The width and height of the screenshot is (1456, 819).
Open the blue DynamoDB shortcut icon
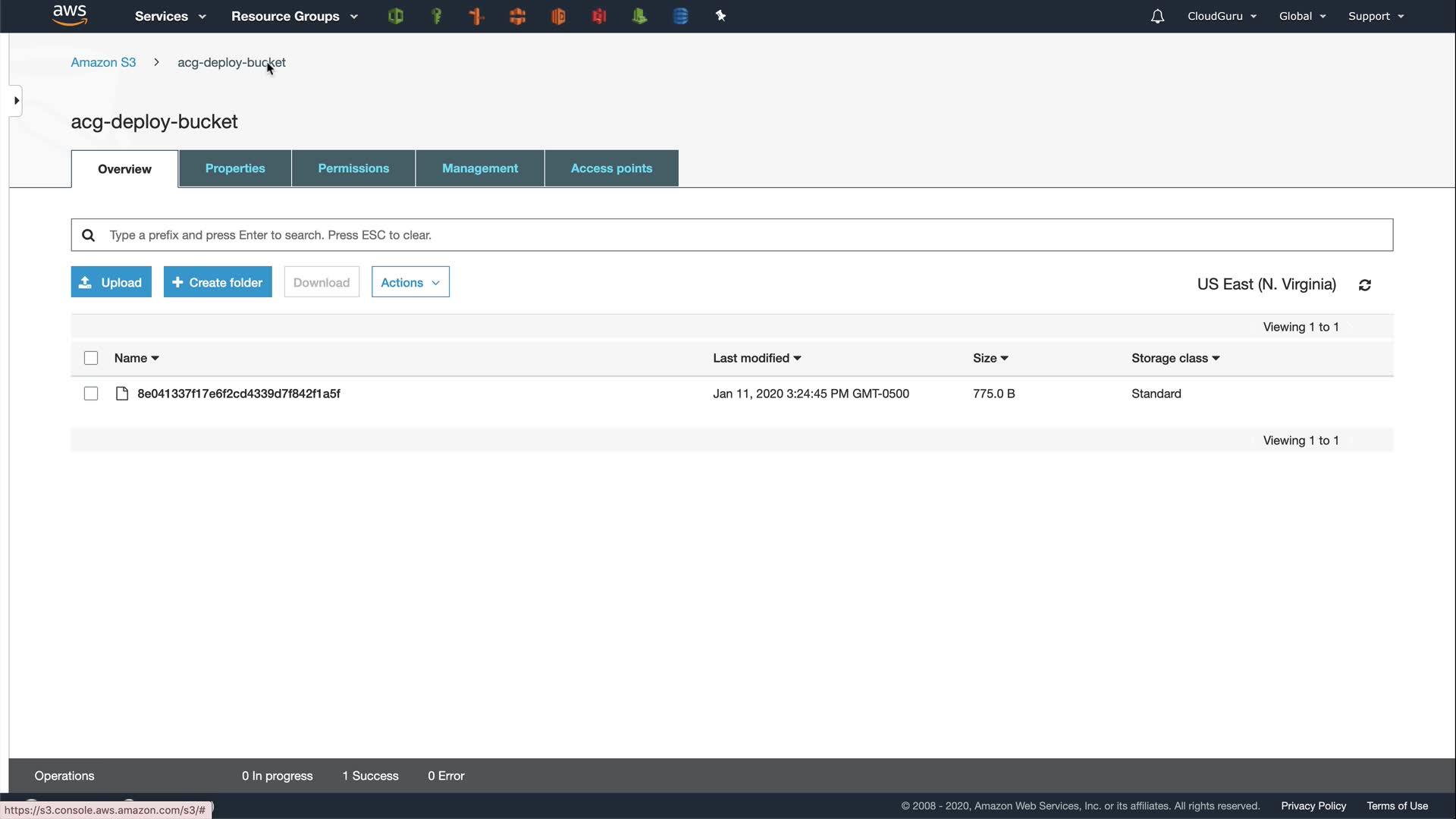point(680,16)
